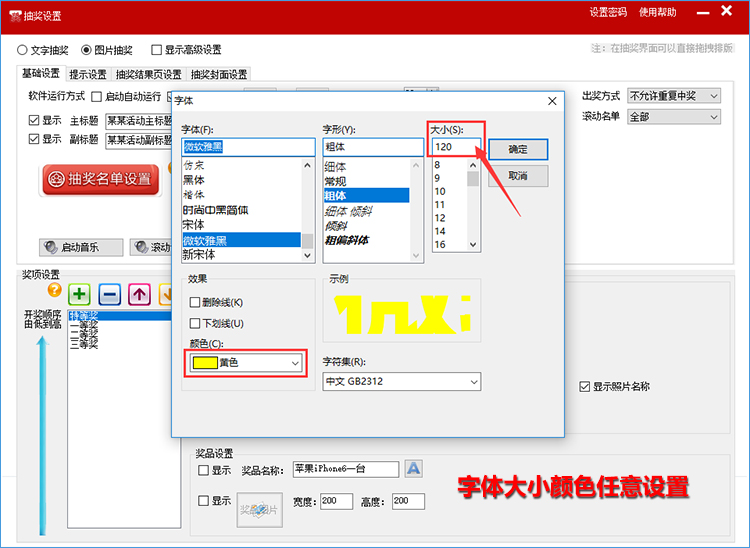Click the 启动音乐 speaker button
The image size is (750, 548).
(81, 247)
